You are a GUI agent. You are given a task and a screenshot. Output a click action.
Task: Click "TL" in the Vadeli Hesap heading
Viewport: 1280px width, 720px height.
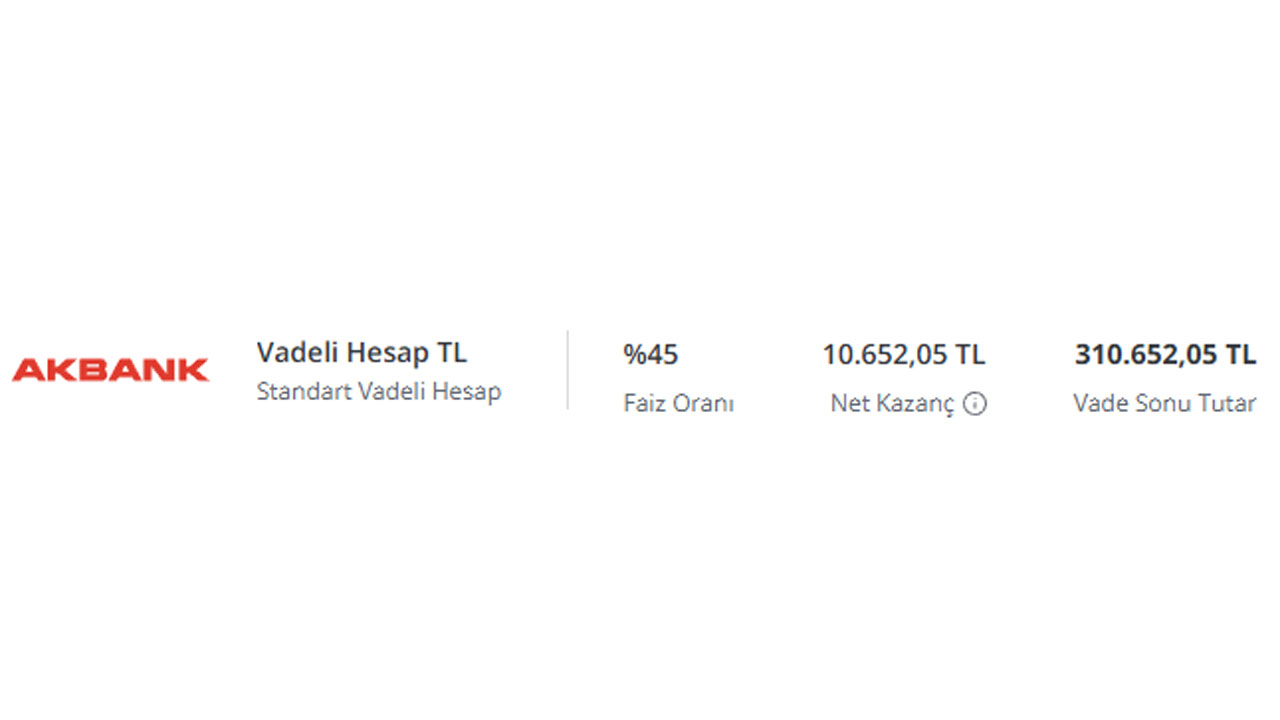[451, 353]
